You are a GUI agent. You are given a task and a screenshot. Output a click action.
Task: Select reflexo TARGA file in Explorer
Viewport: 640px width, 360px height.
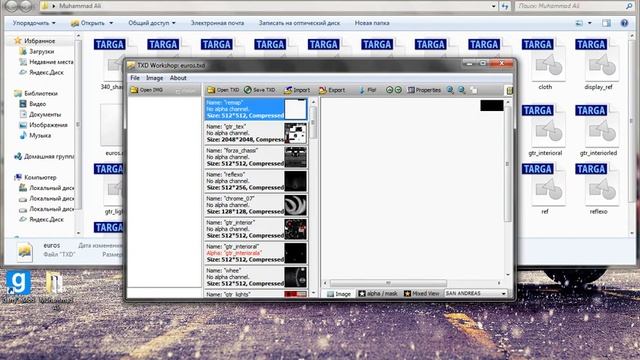coord(598,190)
